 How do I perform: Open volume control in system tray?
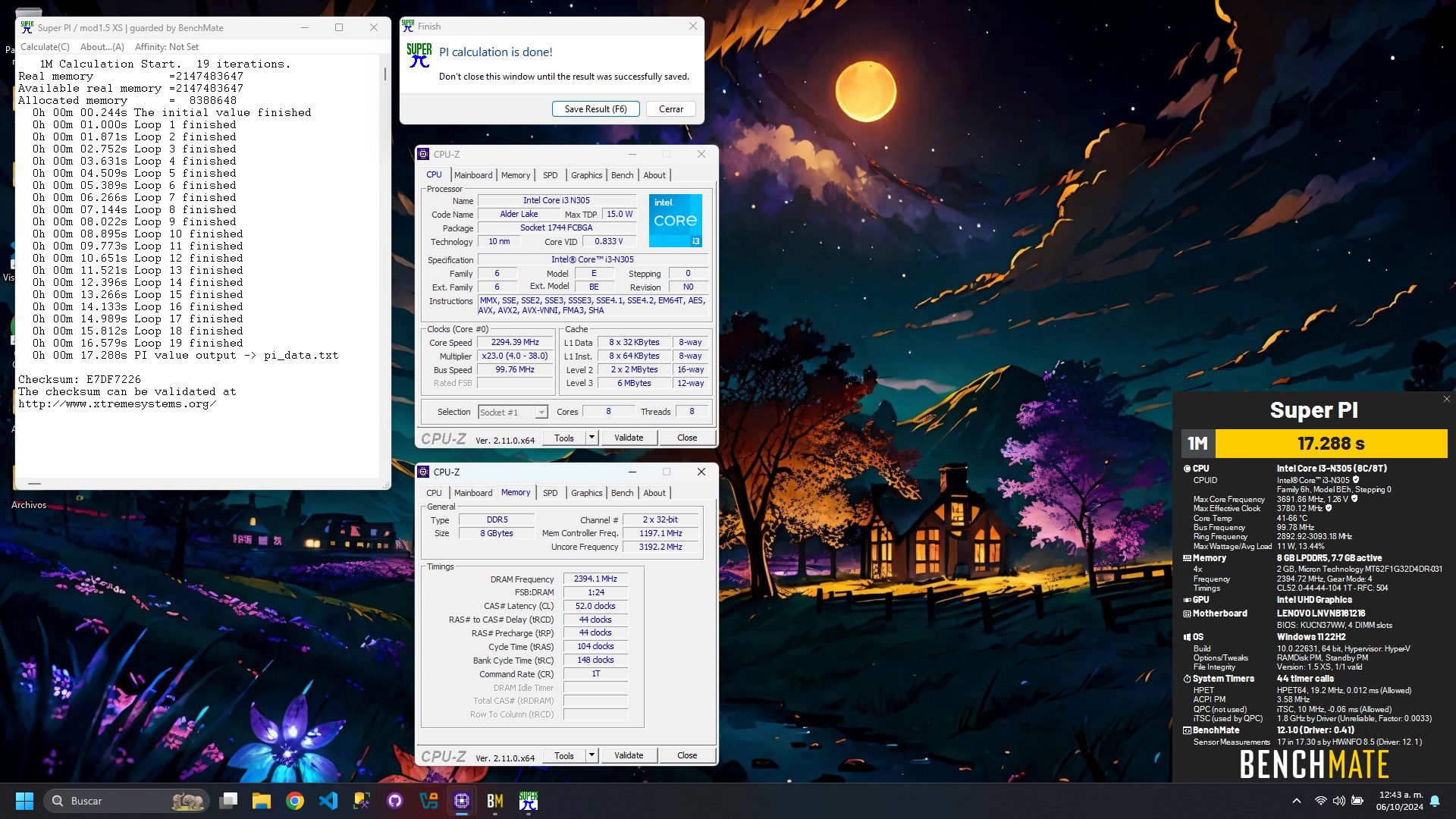[x=1338, y=801]
